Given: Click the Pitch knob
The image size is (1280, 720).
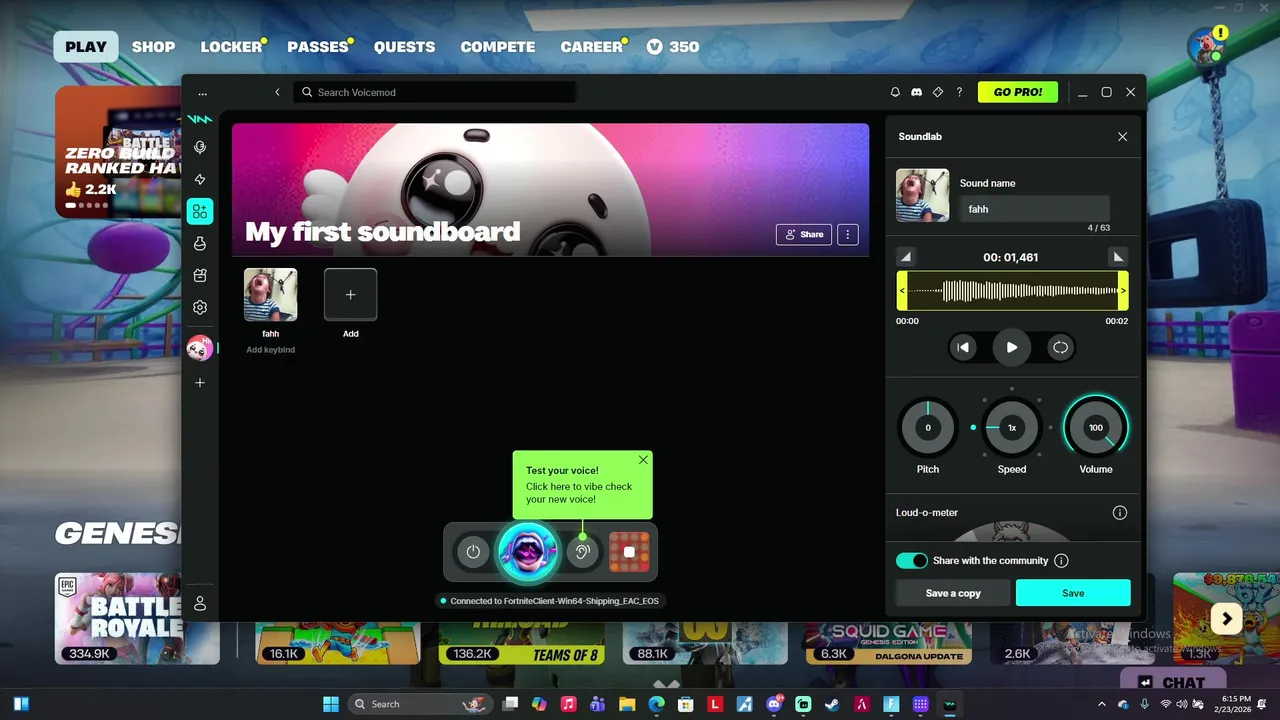Looking at the screenshot, I should click(928, 428).
